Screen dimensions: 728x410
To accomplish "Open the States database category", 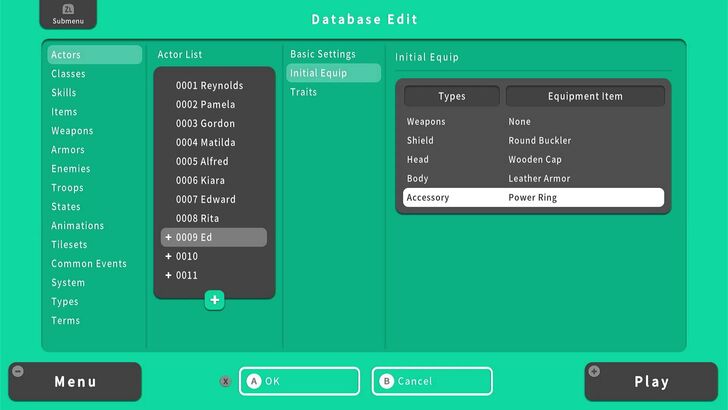I will [x=65, y=207].
